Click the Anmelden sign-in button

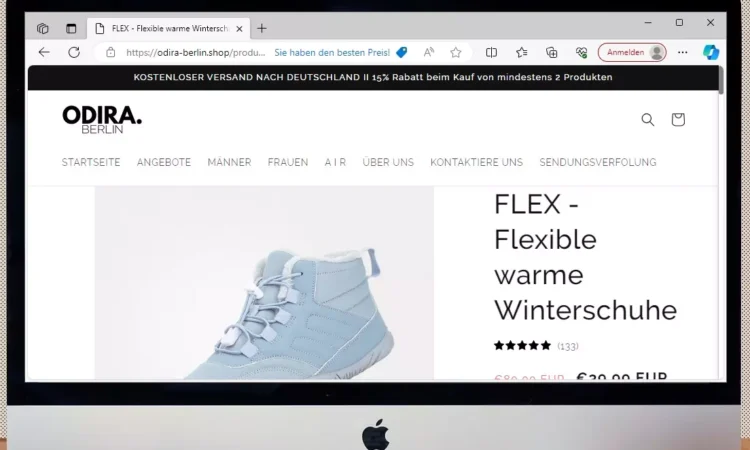[632, 52]
